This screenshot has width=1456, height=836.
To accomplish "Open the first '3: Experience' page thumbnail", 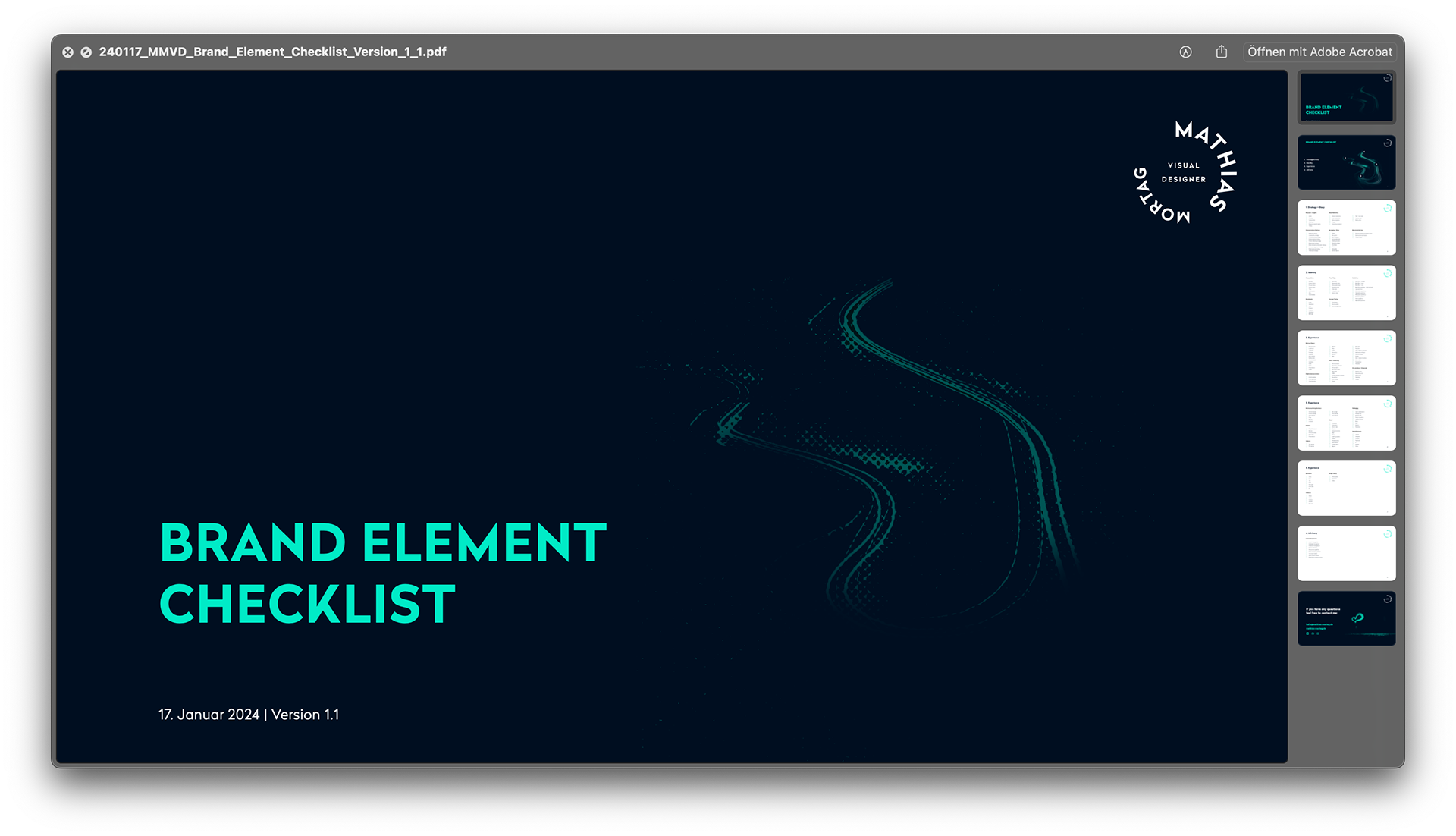I will tap(1346, 357).
